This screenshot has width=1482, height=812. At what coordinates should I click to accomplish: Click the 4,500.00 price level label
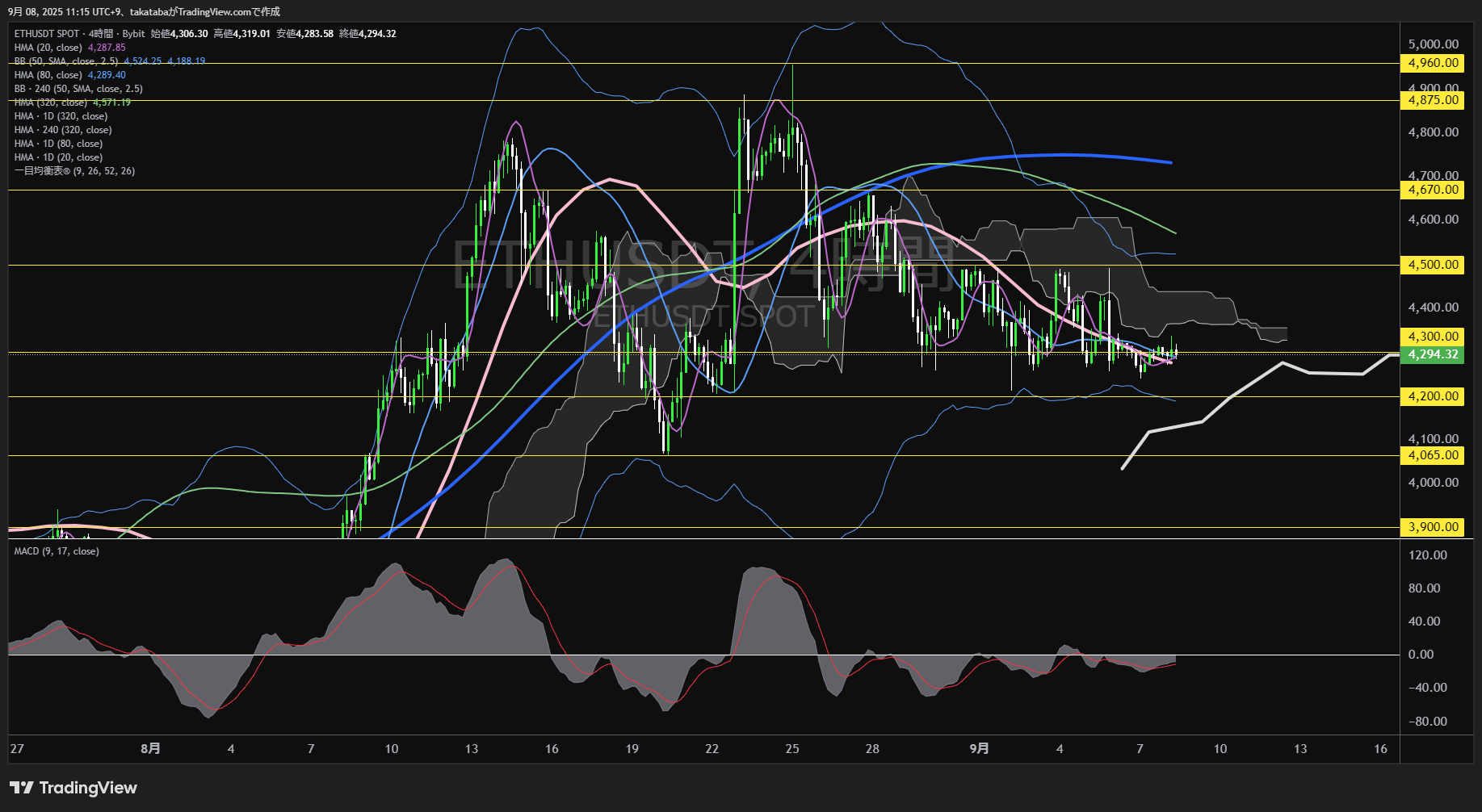(x=1434, y=265)
